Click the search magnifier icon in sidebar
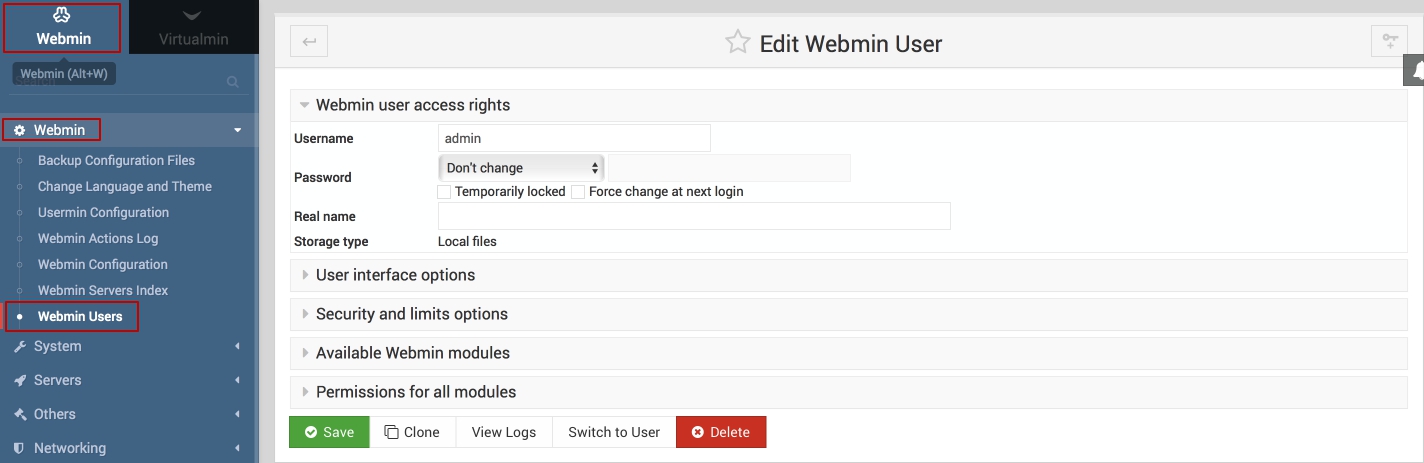Screen dimensions: 1424x463 (232, 82)
